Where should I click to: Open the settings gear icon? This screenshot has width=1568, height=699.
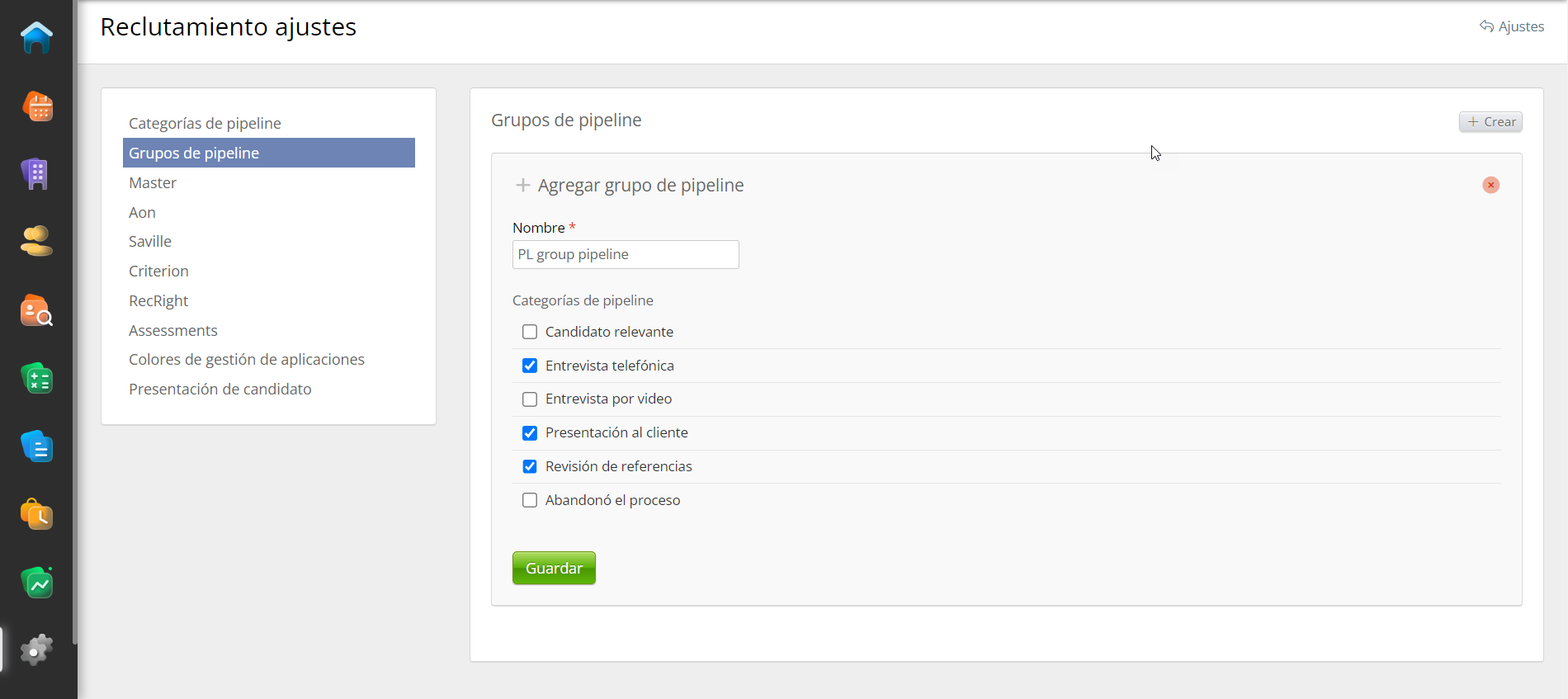(x=36, y=650)
